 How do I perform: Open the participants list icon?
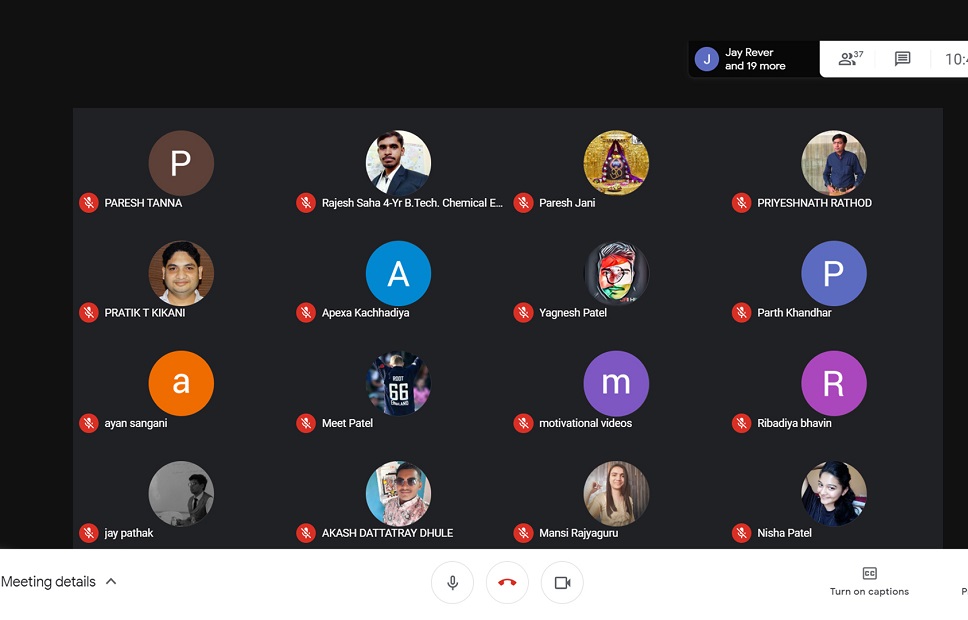click(850, 59)
